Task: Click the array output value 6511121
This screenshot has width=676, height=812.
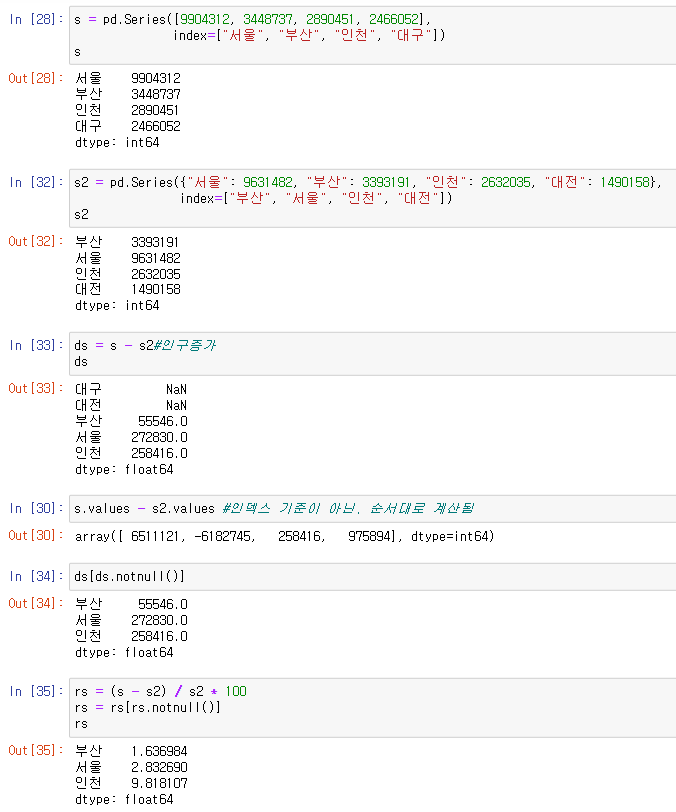Action: pyautogui.click(x=155, y=536)
